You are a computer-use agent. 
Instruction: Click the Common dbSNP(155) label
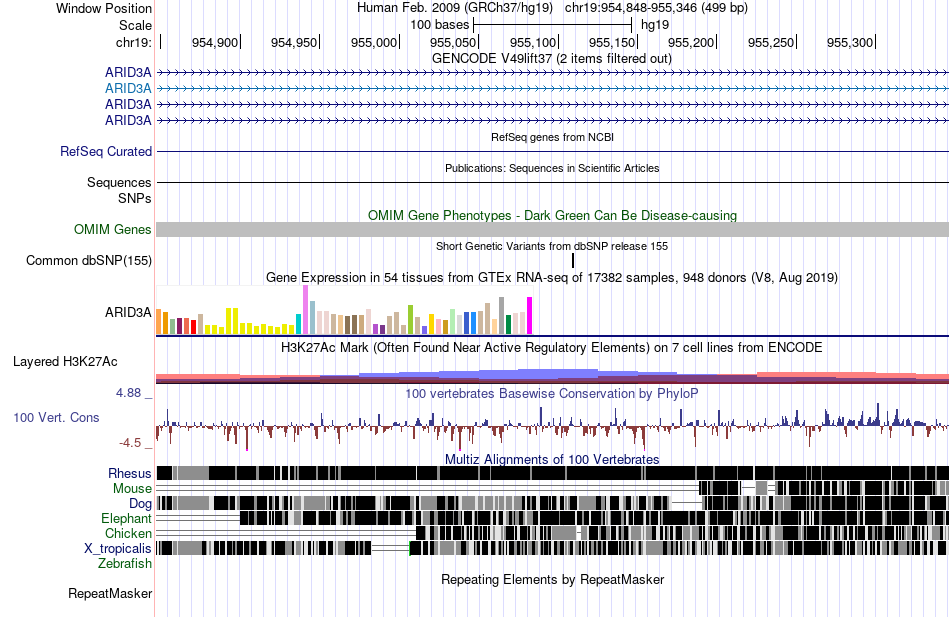pos(89,261)
